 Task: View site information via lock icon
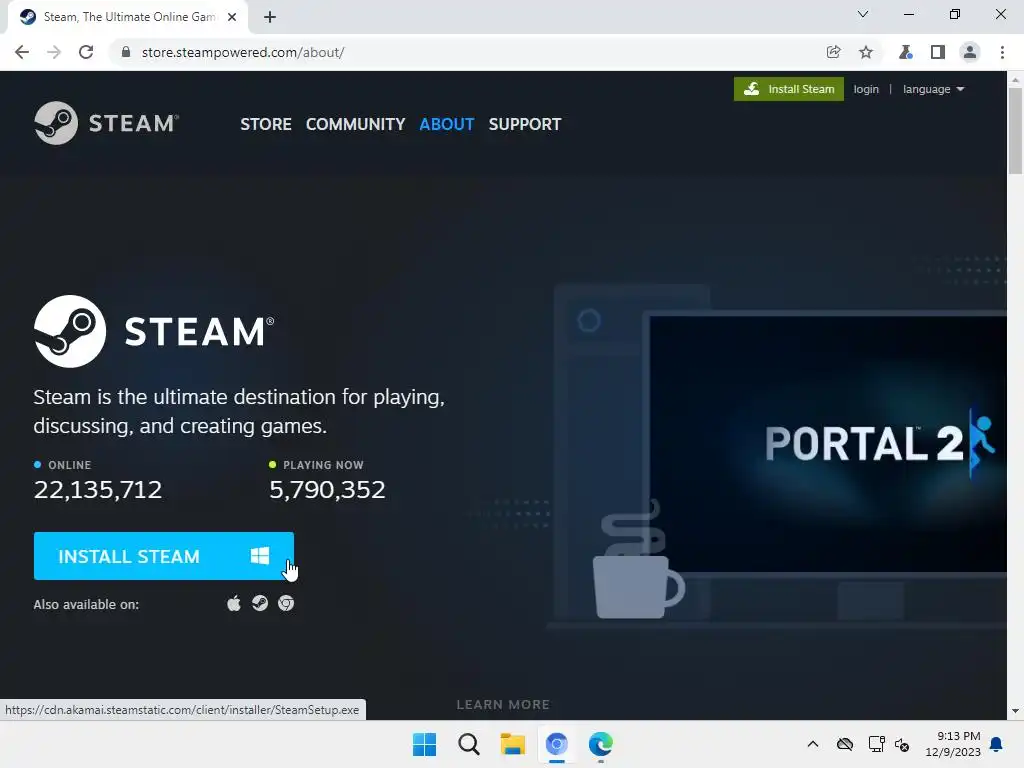pyautogui.click(x=125, y=52)
